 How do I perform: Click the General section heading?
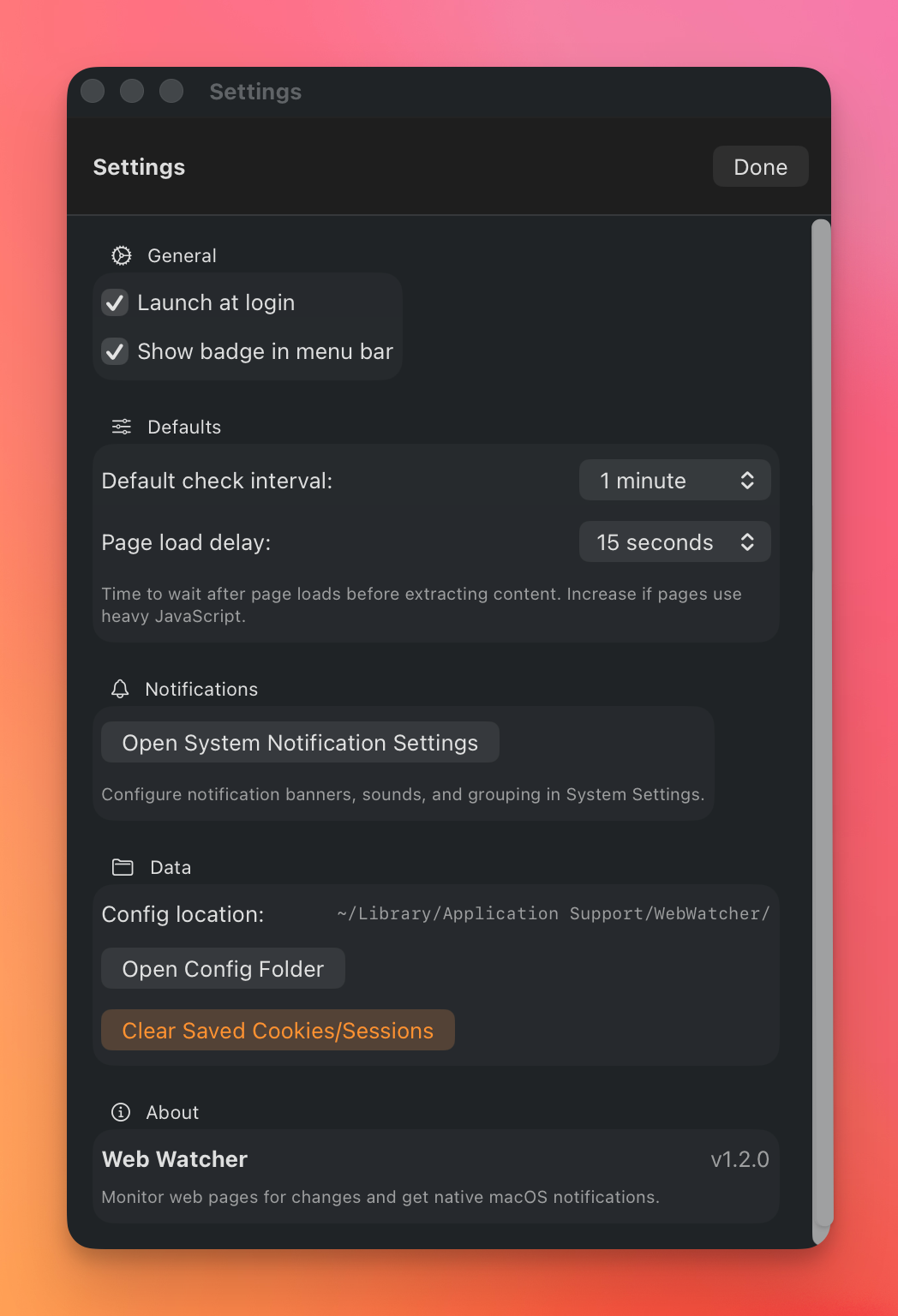182,255
